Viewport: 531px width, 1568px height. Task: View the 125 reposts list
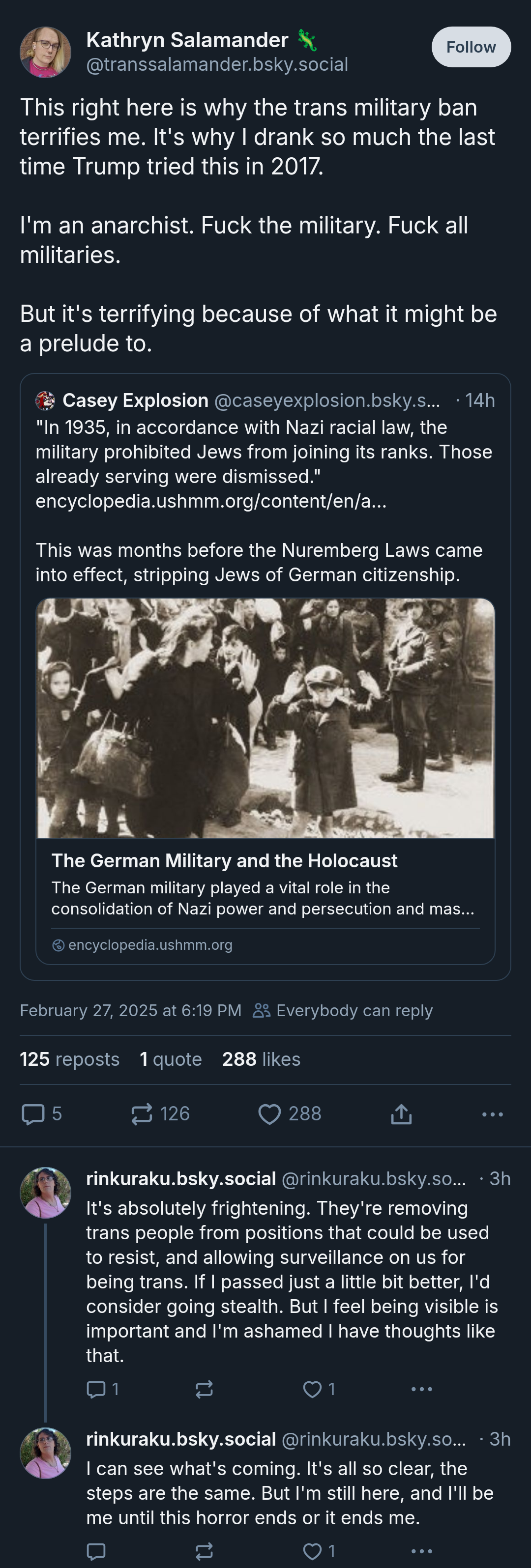[x=69, y=1059]
